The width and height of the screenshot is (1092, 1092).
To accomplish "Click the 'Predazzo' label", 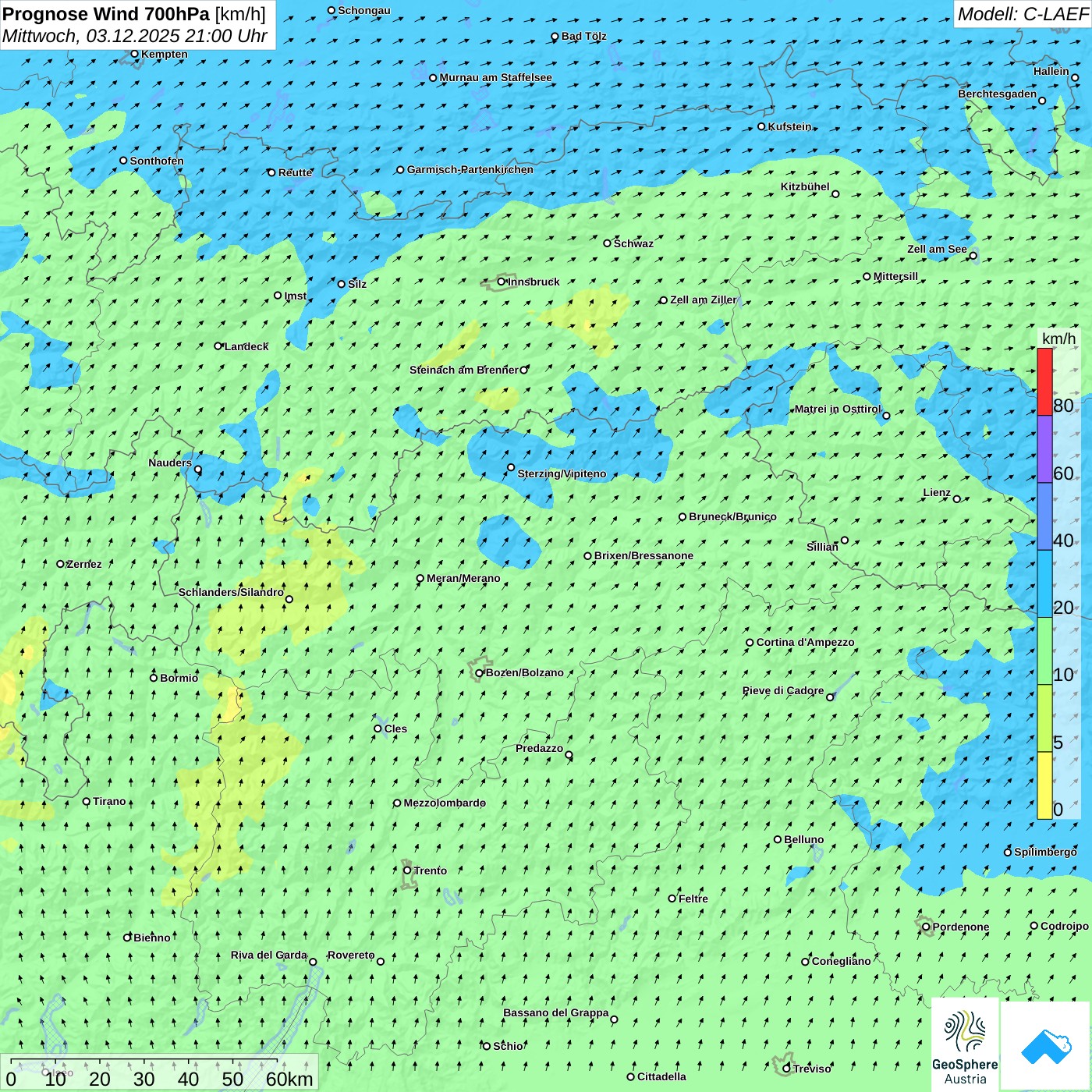I will pos(539,748).
